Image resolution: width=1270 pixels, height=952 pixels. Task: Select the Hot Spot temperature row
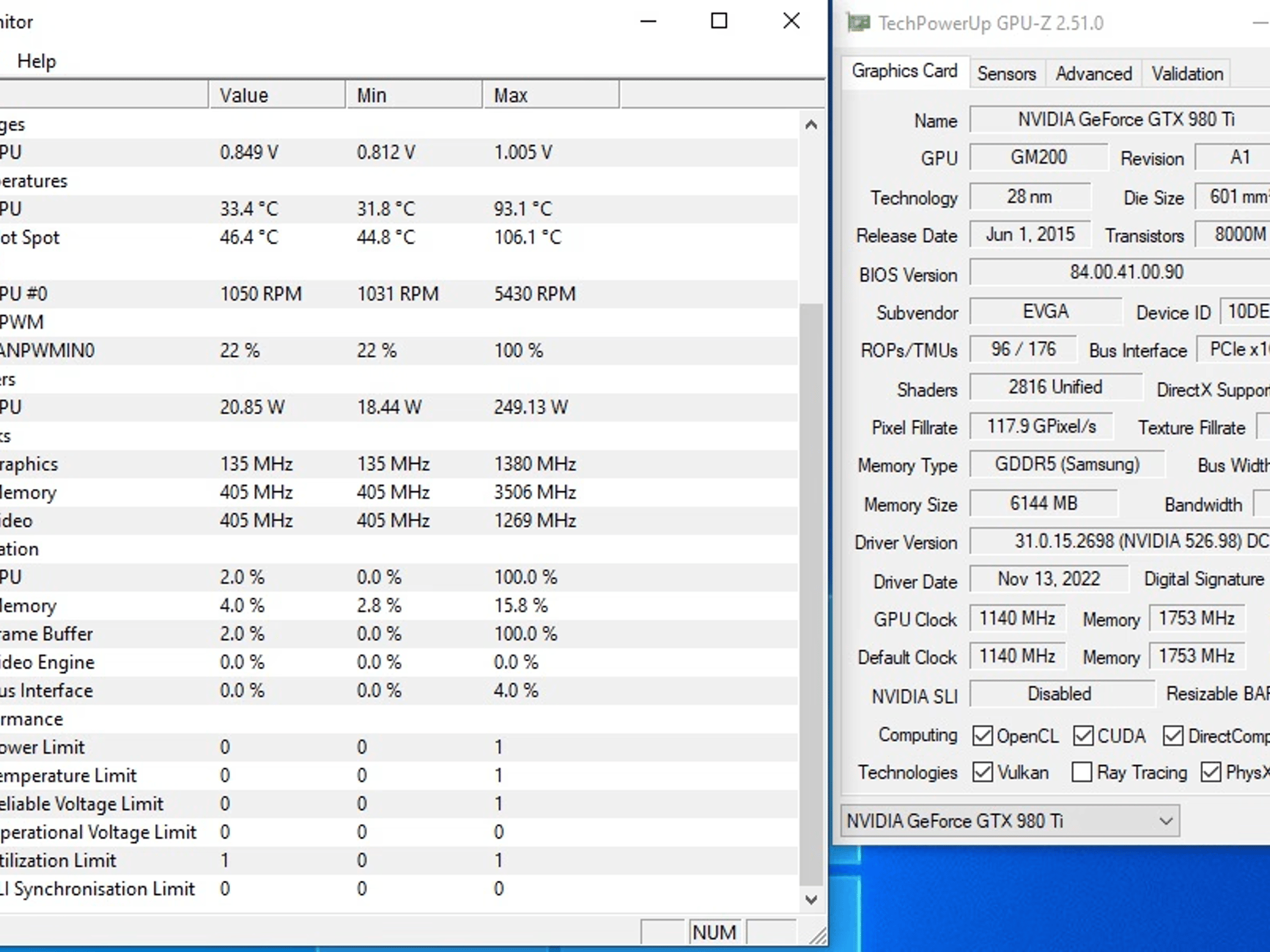coord(399,237)
